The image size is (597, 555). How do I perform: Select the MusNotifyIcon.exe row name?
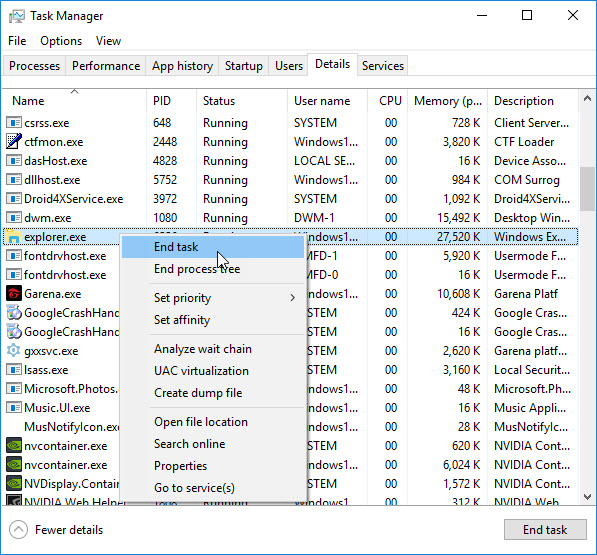pyautogui.click(x=72, y=427)
